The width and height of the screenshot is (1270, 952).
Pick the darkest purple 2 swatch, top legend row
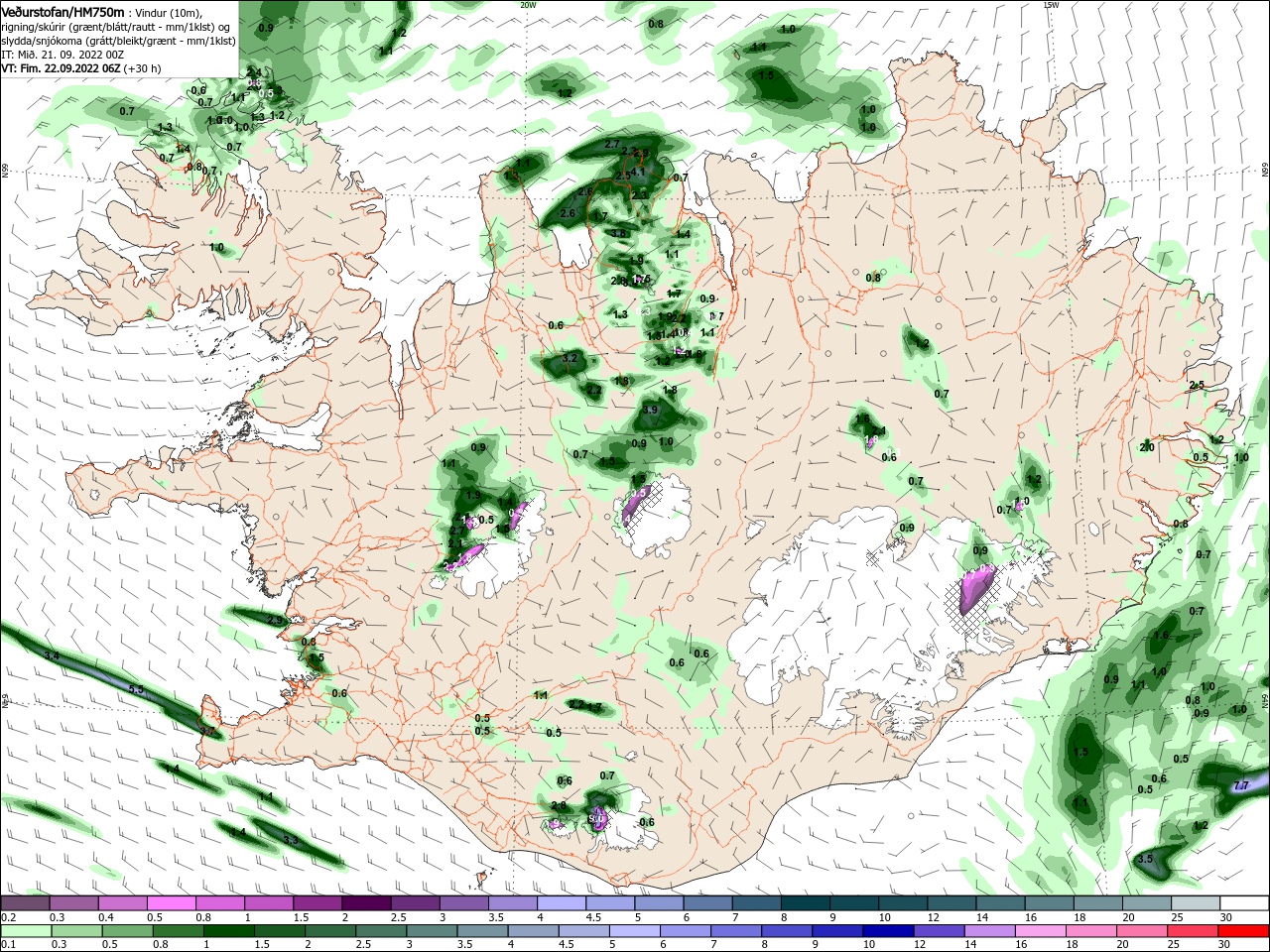click(366, 903)
